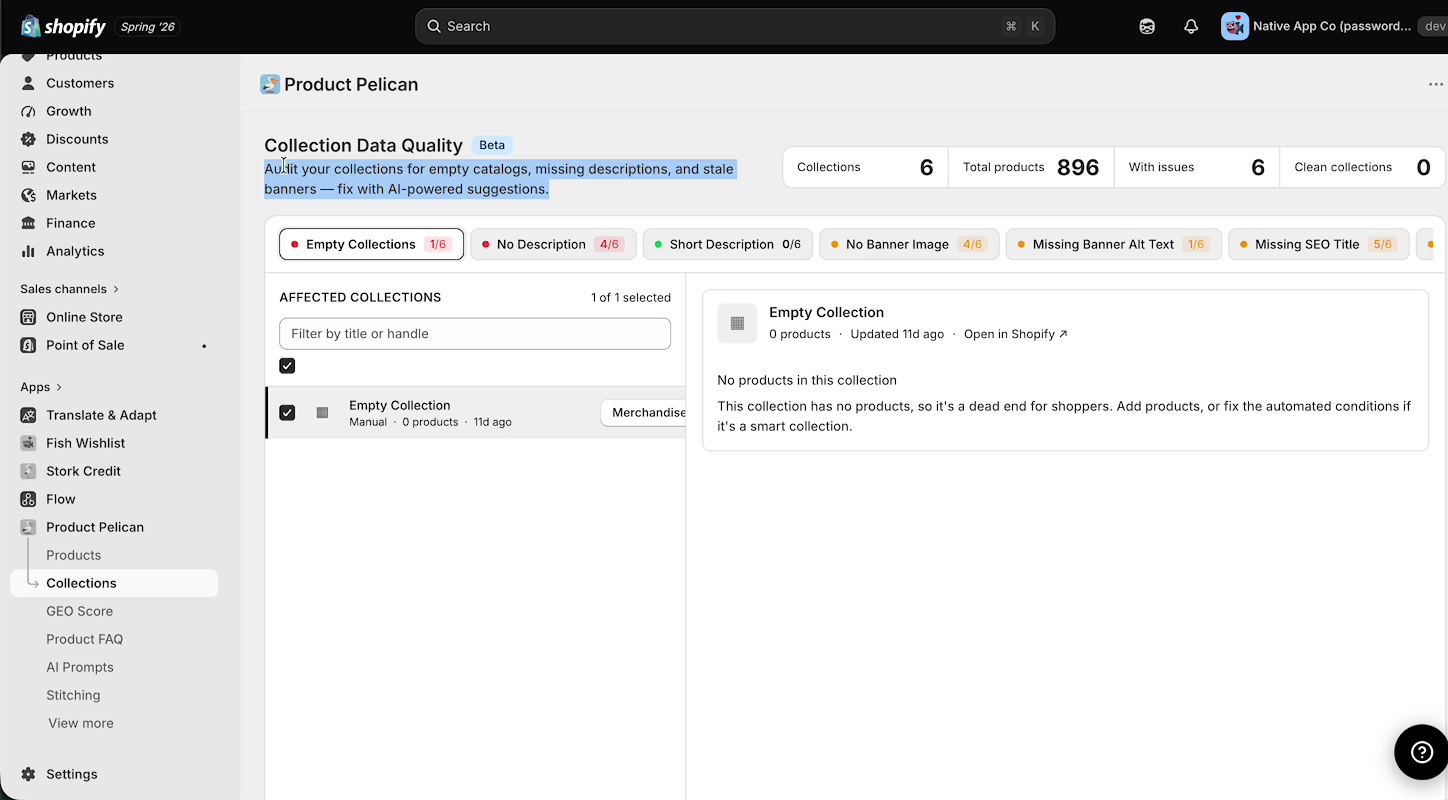Click the Finance sidebar icon
Screen dimensions: 1448x800
pos(28,223)
